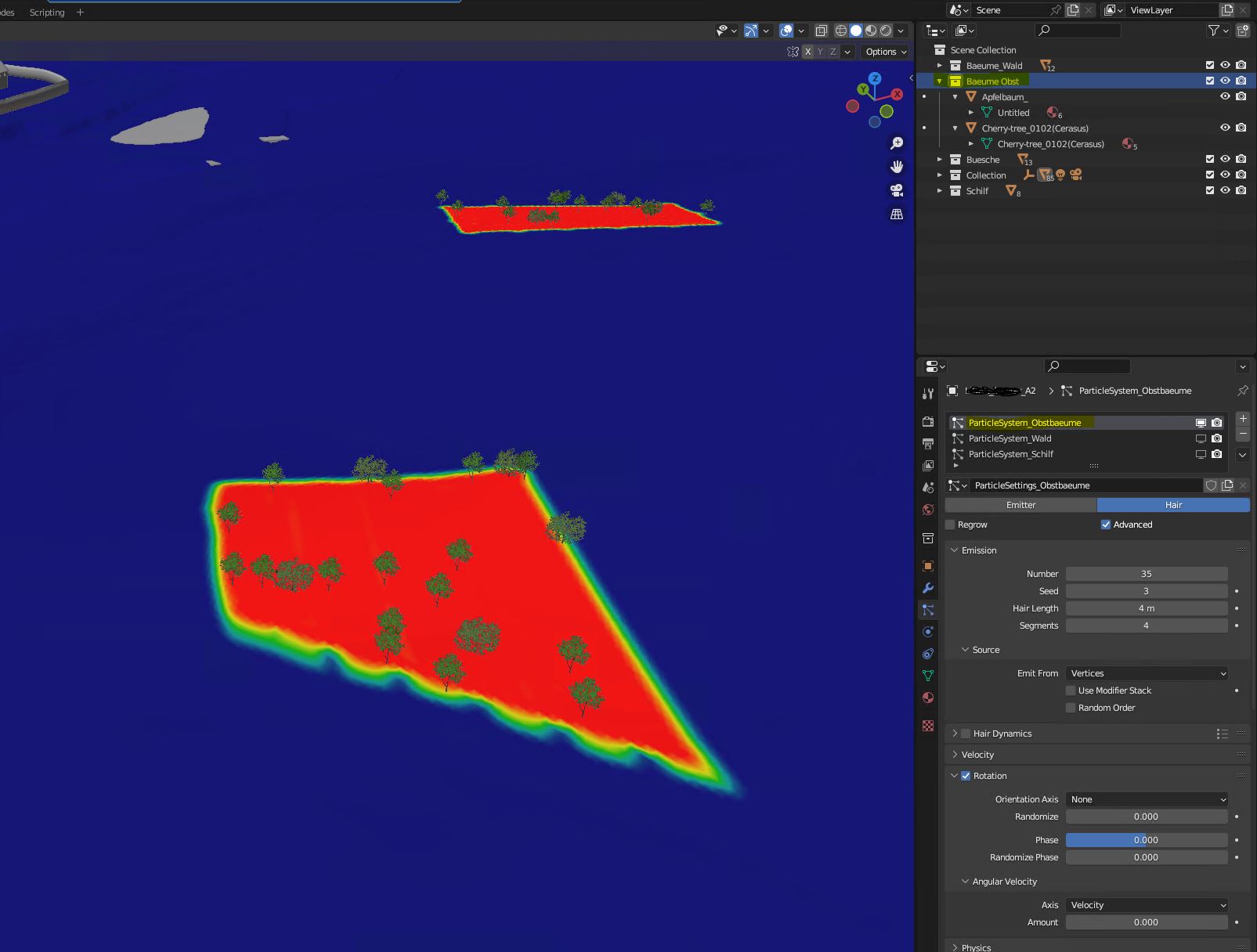Enable wireframe viewport shading mode

pos(841,31)
